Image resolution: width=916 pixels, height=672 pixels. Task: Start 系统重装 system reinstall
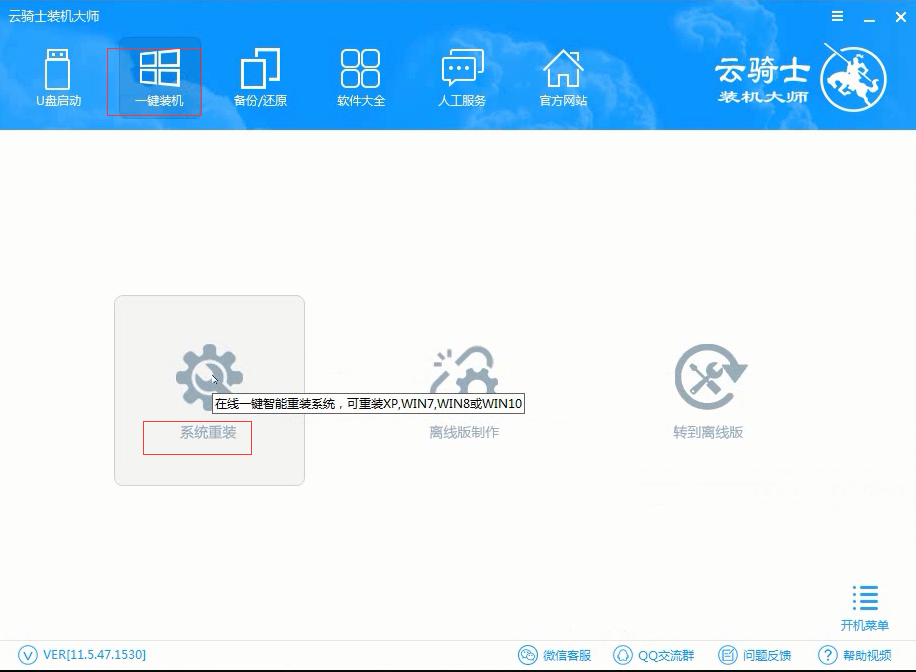tap(197, 437)
